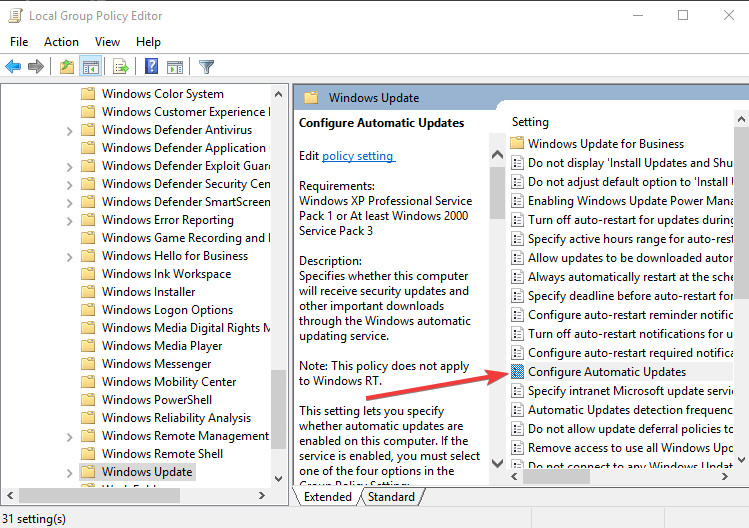Screen dimensions: 749x528
Task: Click icon of Enabling Windows Update Power Management
Action: point(517,201)
